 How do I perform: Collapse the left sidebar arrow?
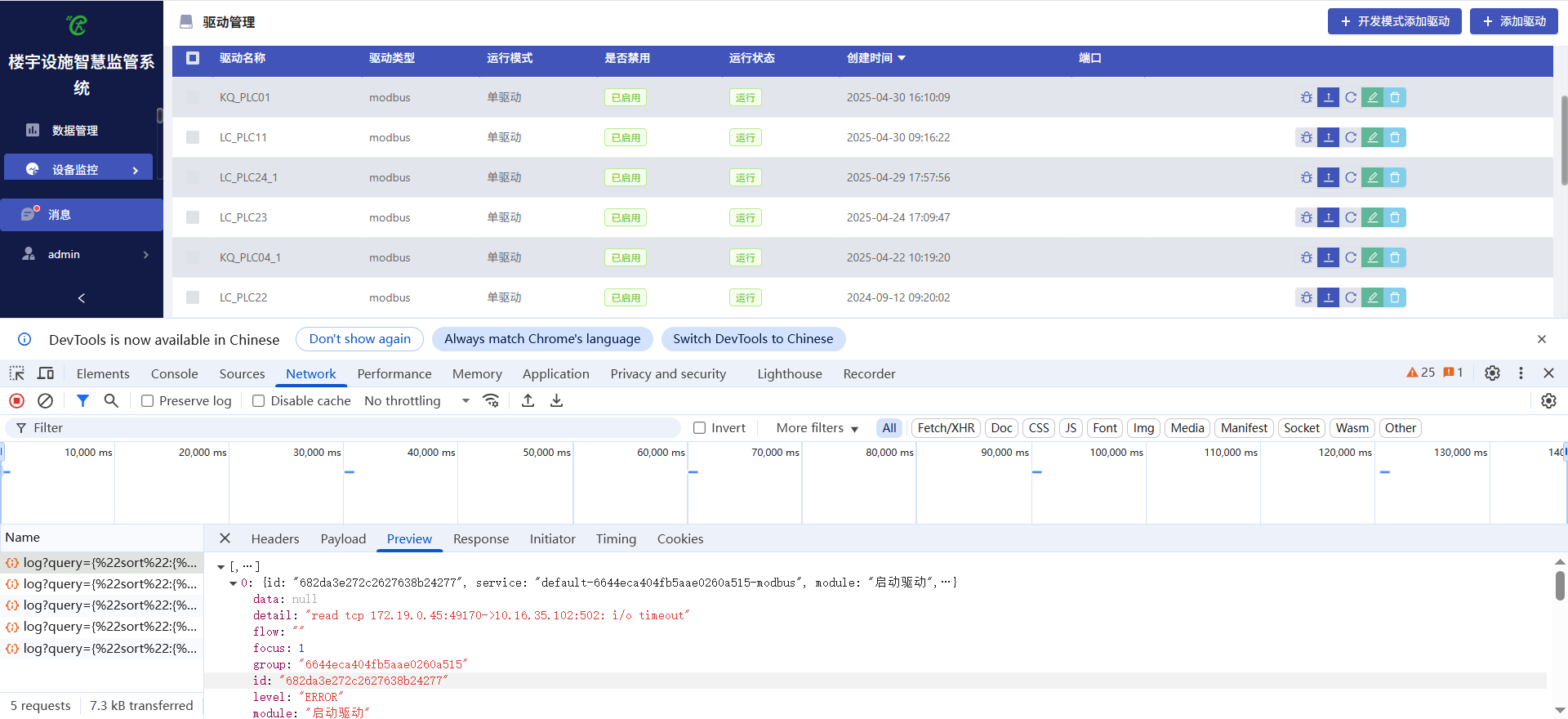82,298
